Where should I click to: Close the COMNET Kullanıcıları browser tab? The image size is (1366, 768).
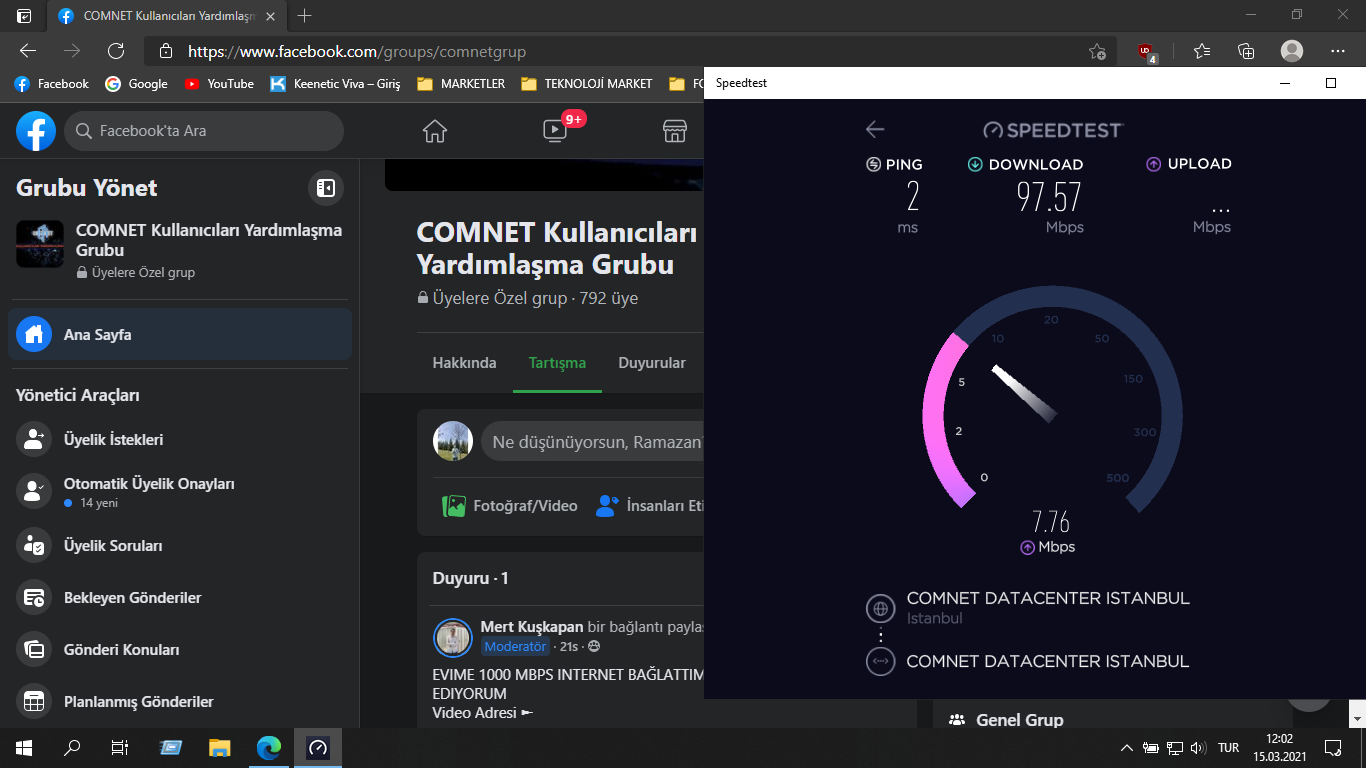tap(270, 16)
